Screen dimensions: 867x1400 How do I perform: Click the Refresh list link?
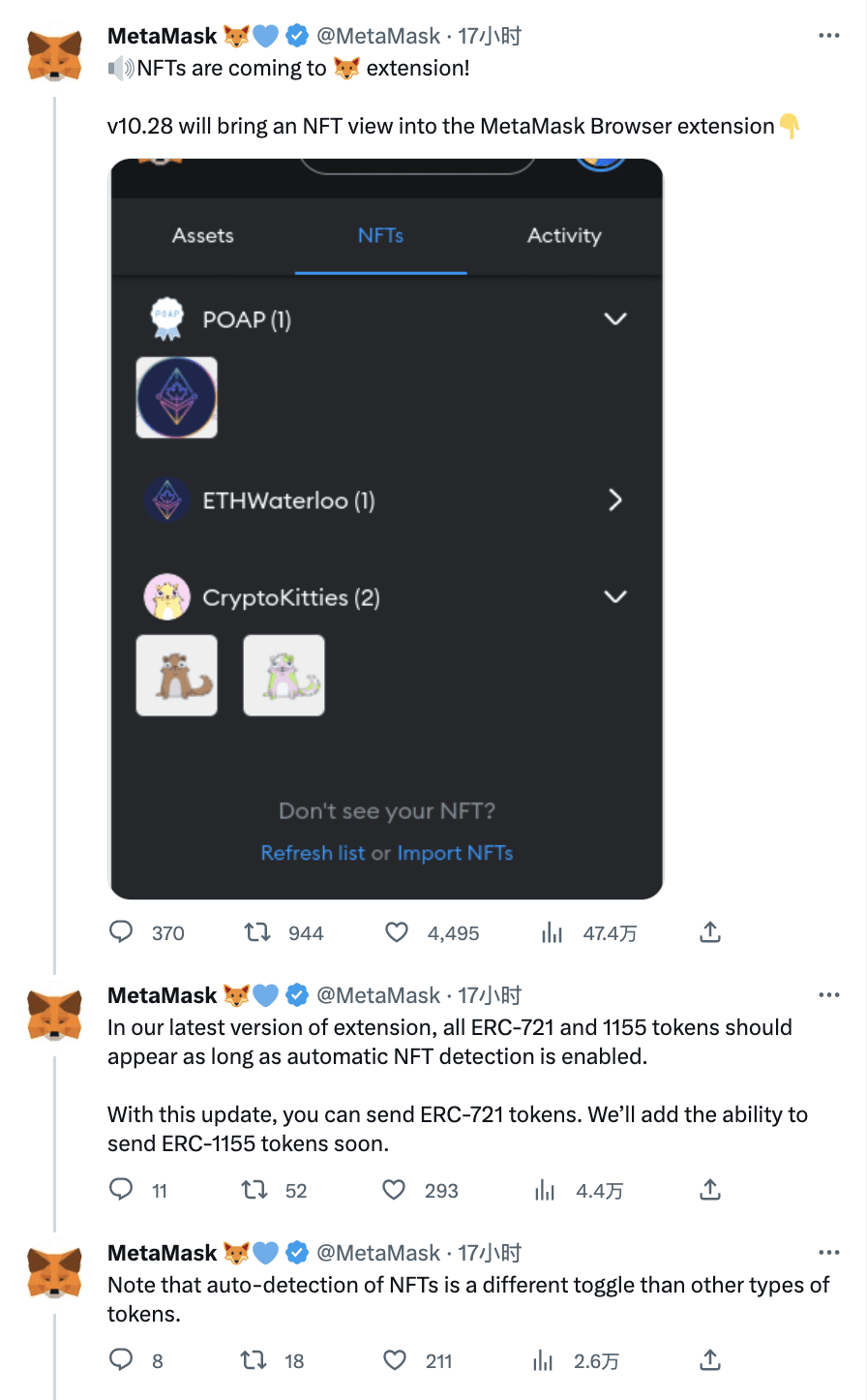pos(312,852)
